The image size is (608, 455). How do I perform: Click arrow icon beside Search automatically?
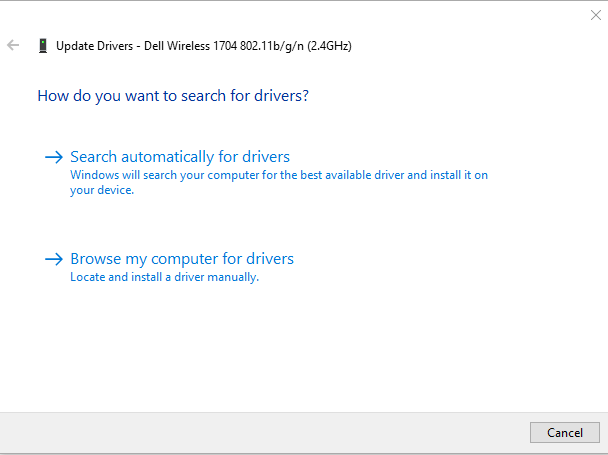[54, 157]
